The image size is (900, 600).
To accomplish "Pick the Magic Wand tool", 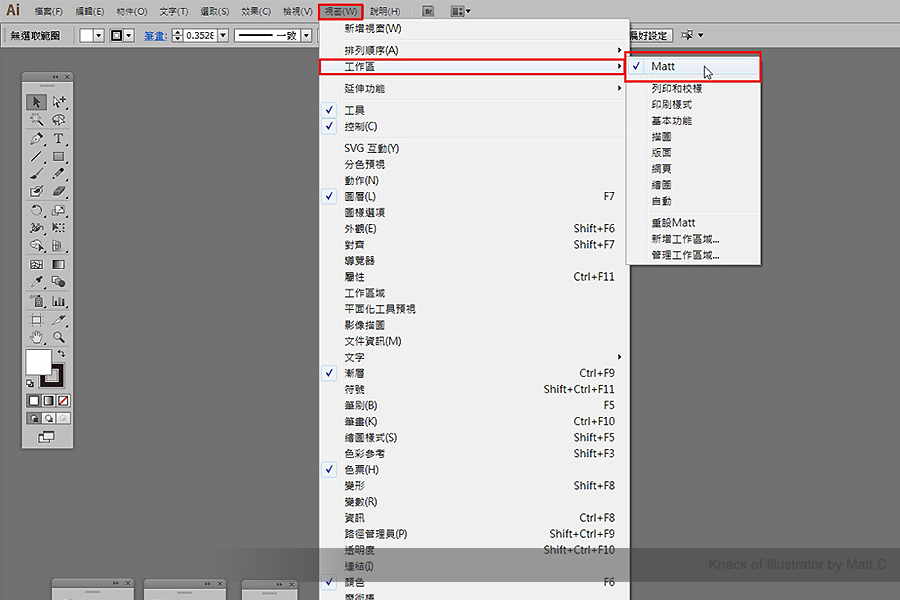I will [x=36, y=120].
